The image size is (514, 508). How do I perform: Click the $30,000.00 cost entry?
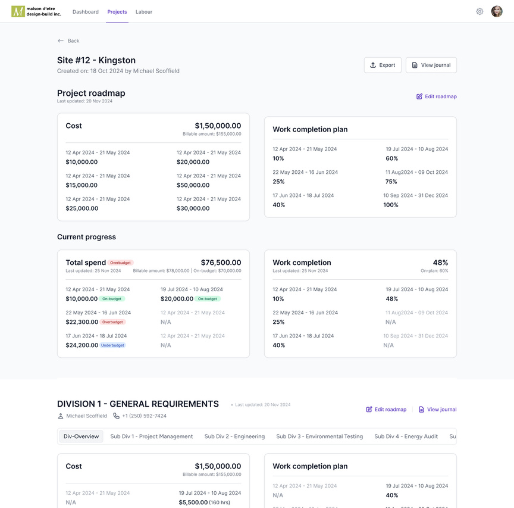coord(193,208)
